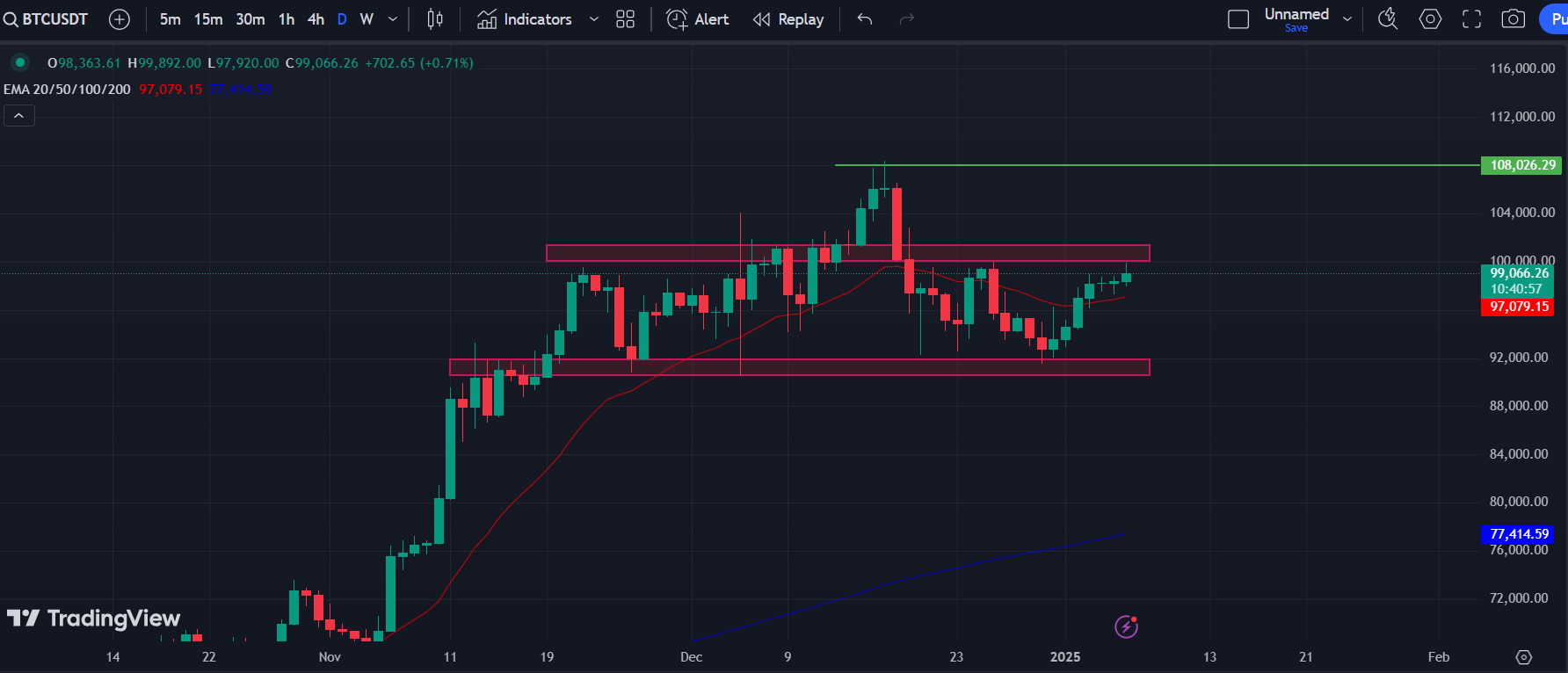Image resolution: width=1568 pixels, height=673 pixels.
Task: Open BTCUSDT symbol search
Action: tap(46, 19)
